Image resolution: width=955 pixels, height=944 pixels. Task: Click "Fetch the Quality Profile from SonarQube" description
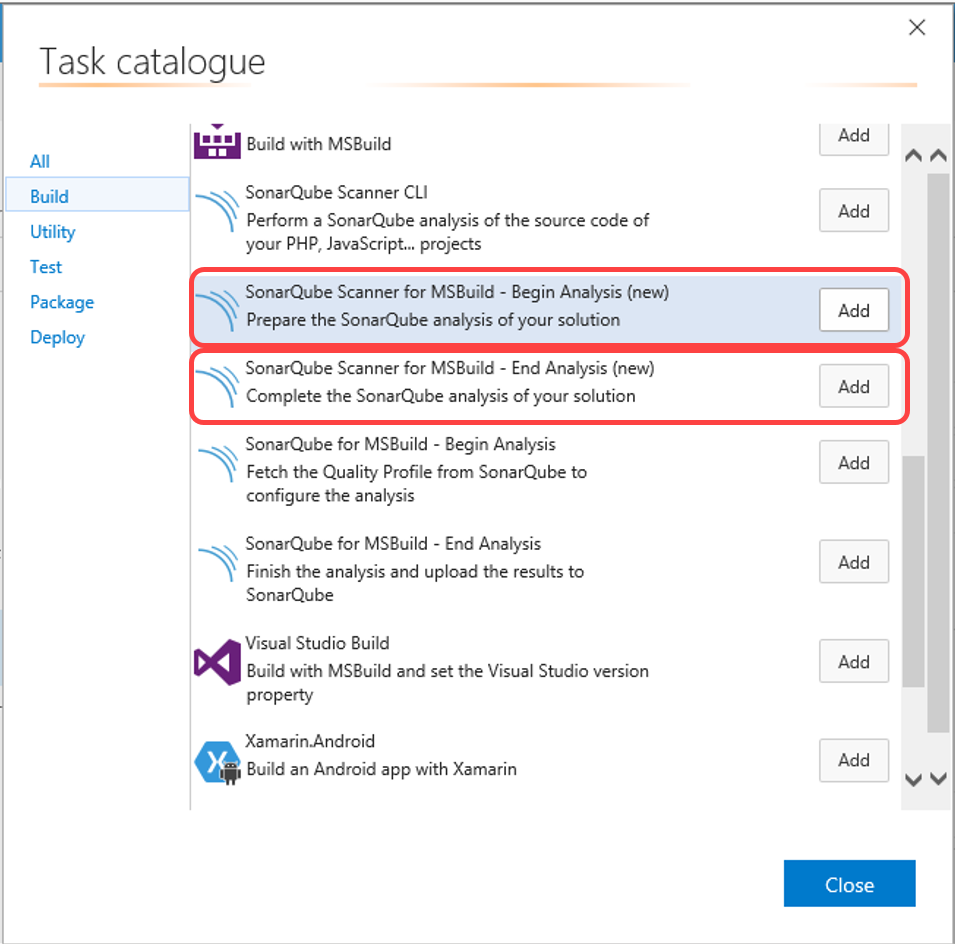point(417,484)
